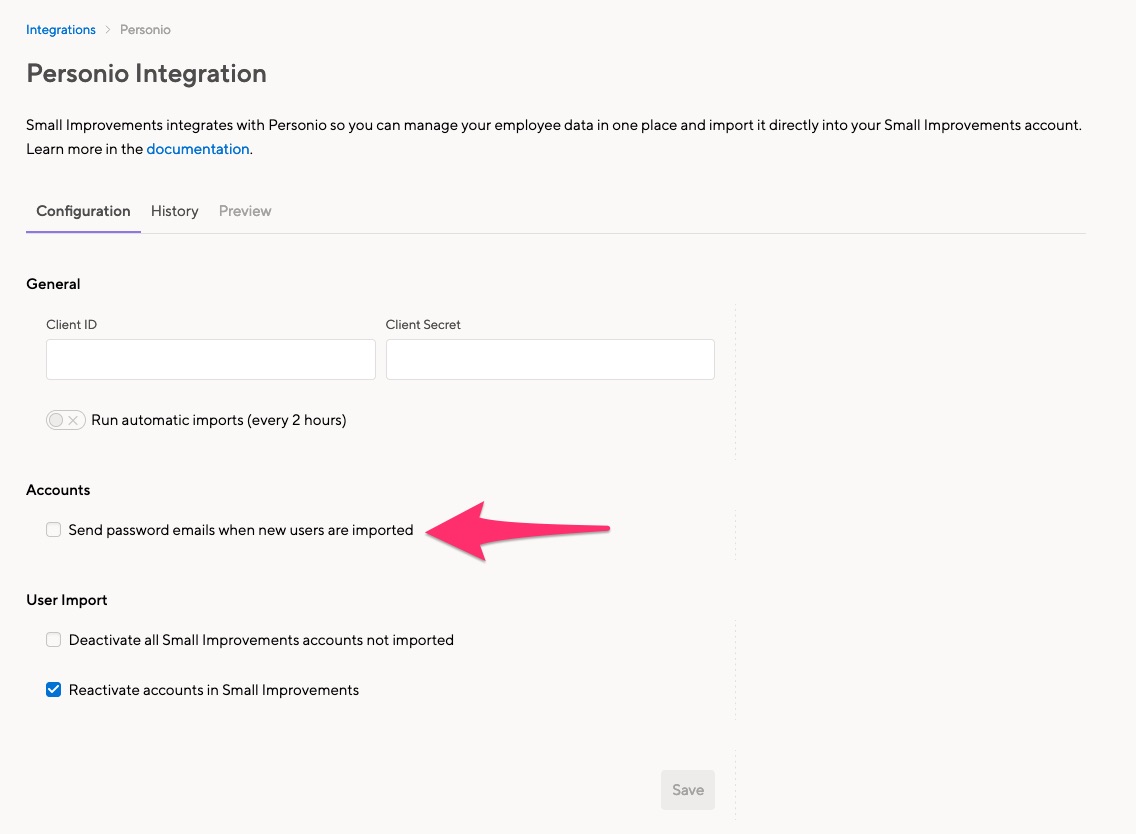This screenshot has height=834, width=1136.
Task: Click the General section heading
Action: (53, 284)
